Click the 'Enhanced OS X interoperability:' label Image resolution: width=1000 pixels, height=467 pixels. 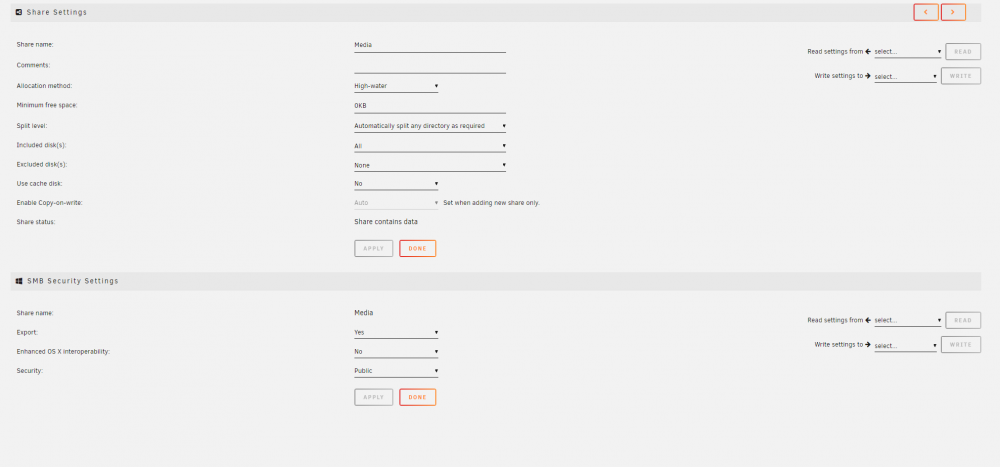click(x=63, y=352)
